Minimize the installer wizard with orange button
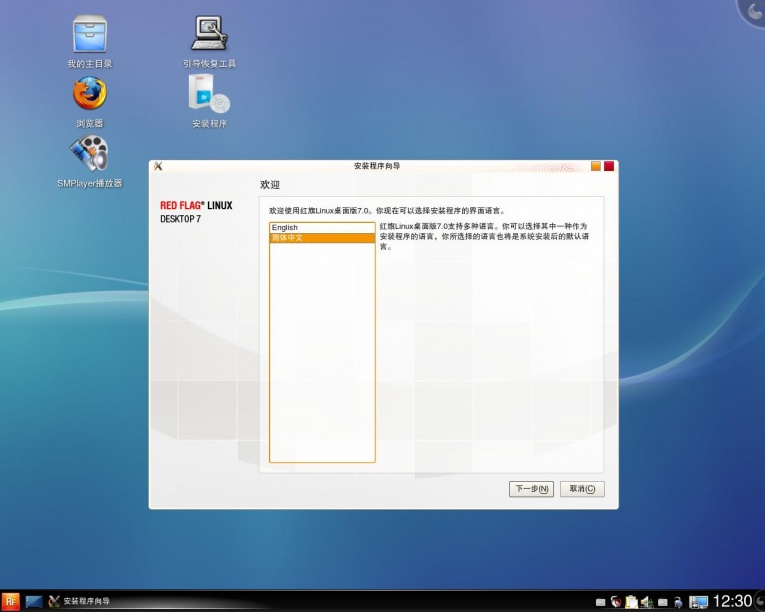Screen dimensions: 765x612 pos(596,166)
